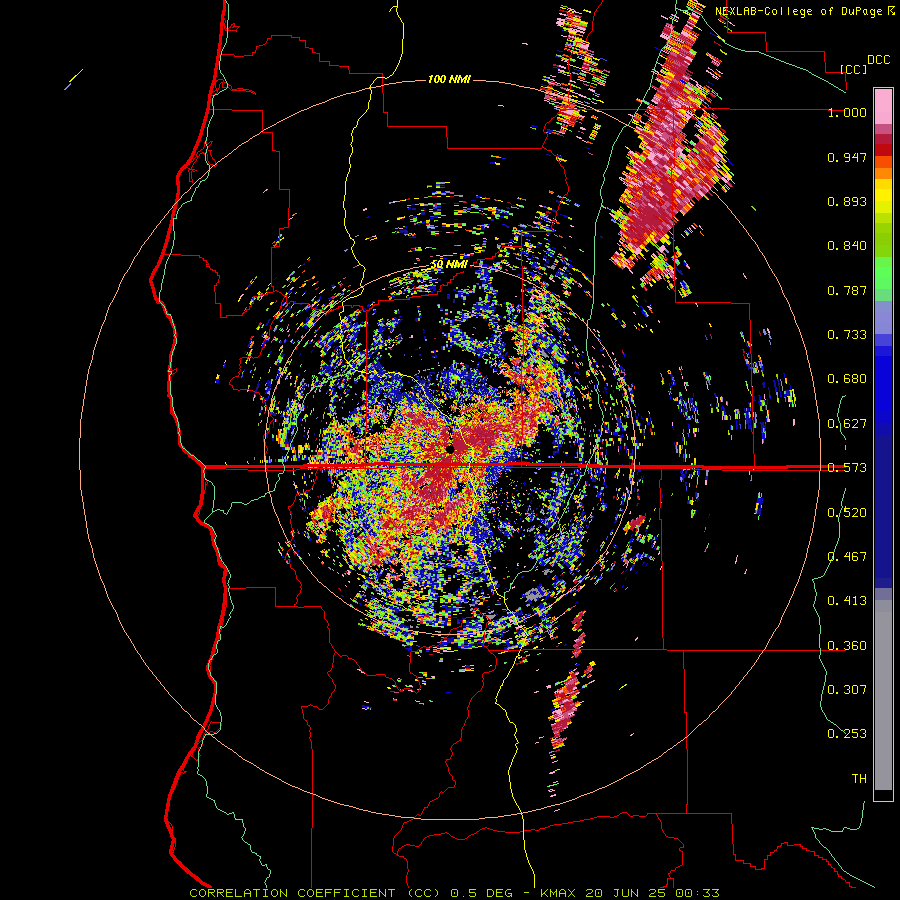The width and height of the screenshot is (900, 900).
Task: Select the 0.360 scale value
Action: [847, 646]
